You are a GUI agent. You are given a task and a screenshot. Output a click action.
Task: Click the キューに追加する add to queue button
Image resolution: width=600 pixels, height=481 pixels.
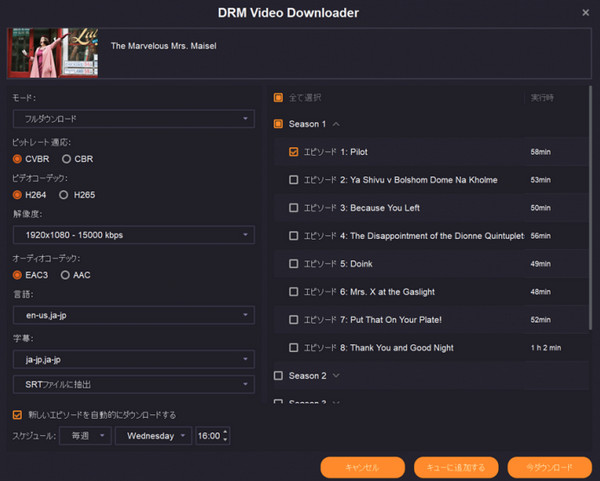pos(456,467)
